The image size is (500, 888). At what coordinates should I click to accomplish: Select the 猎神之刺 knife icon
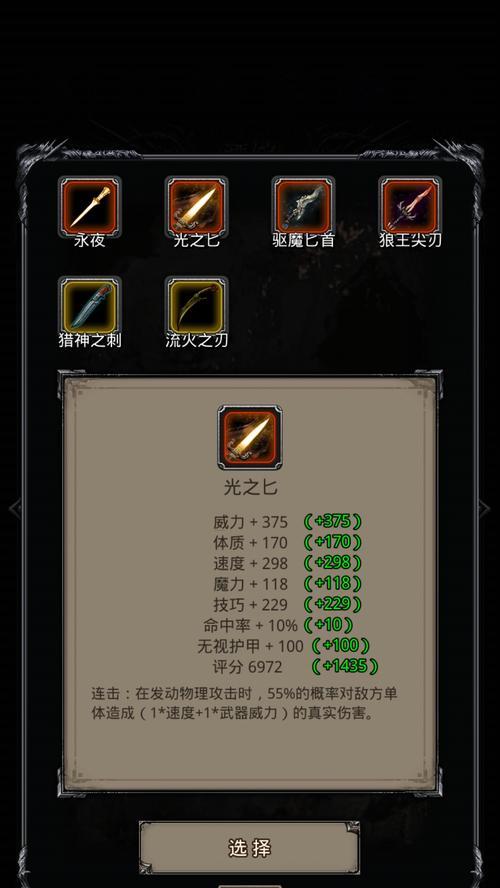coord(89,306)
